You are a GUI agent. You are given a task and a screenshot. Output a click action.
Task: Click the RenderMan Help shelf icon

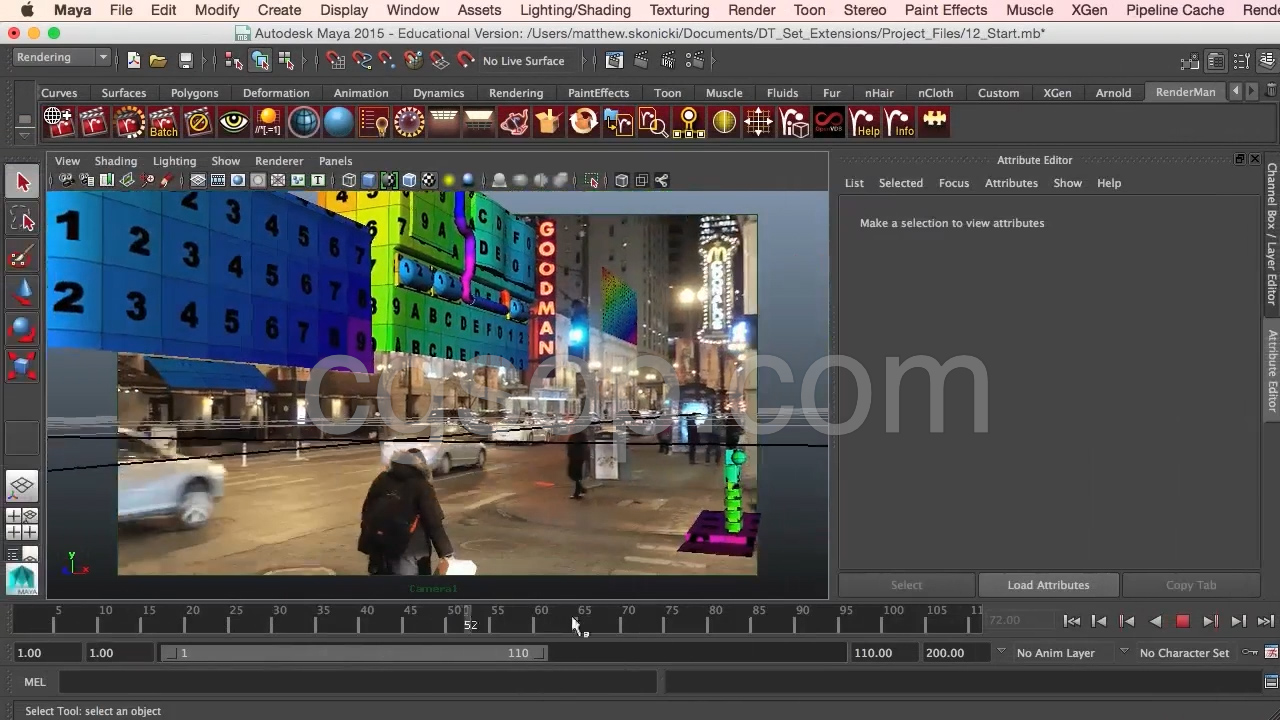(865, 123)
